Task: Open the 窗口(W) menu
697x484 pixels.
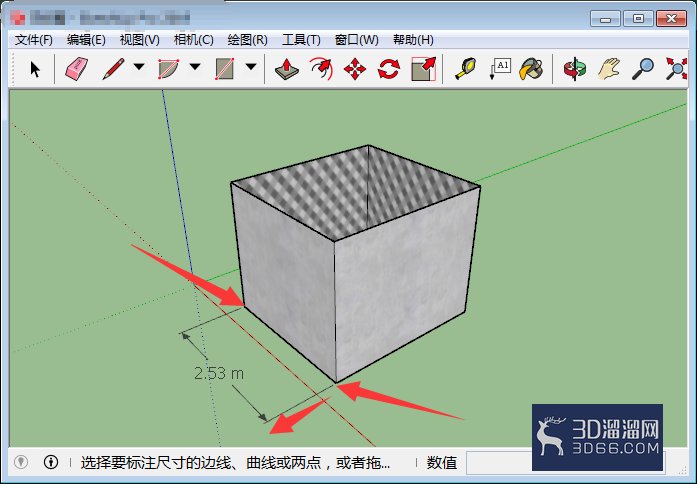Action: (356, 40)
